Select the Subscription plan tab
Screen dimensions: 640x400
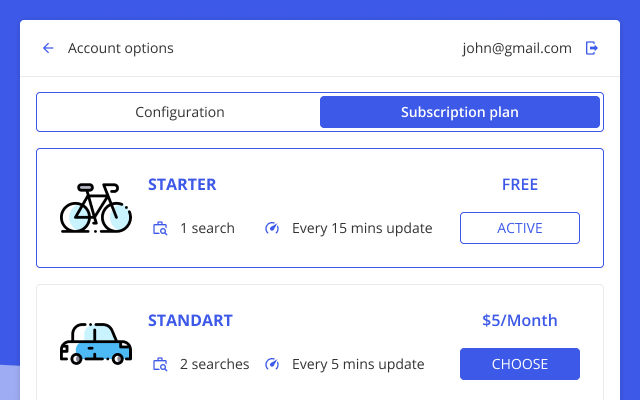click(x=460, y=112)
